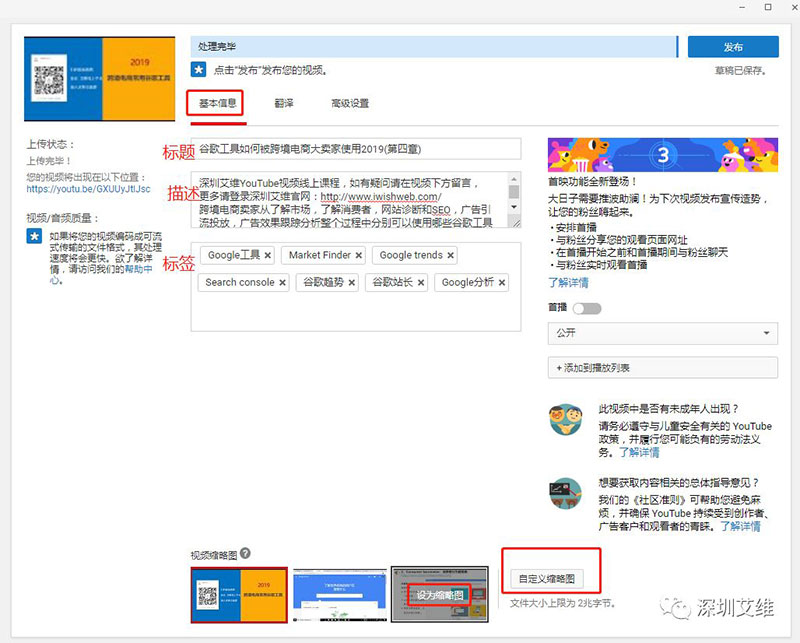Click the large video preview thumbnail
Viewport: 800px width, 643px height.
[x=99, y=79]
